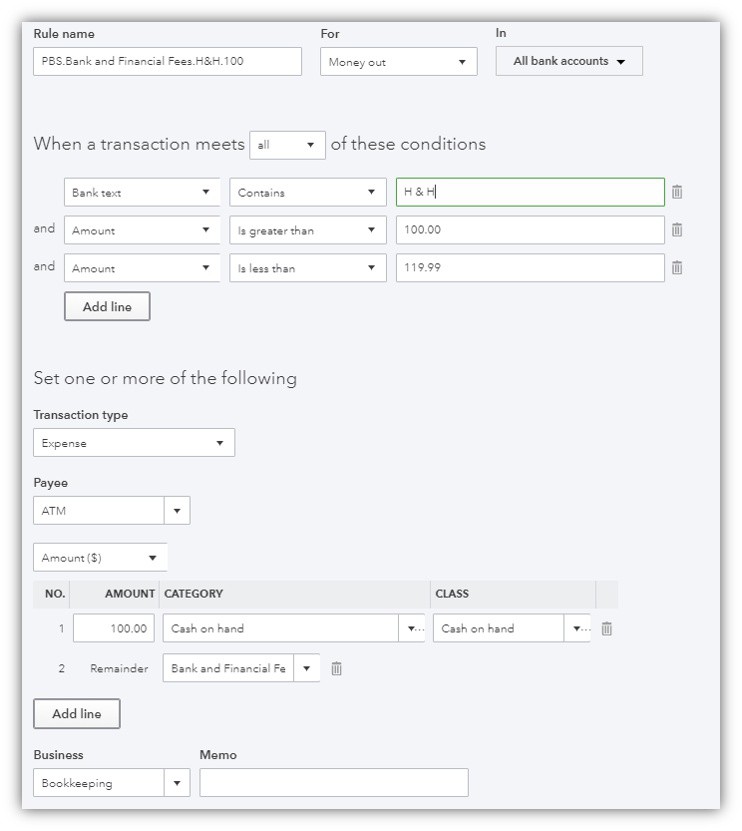This screenshot has height=831, width=742.
Task: Click the Rule name text field
Action: (167, 61)
